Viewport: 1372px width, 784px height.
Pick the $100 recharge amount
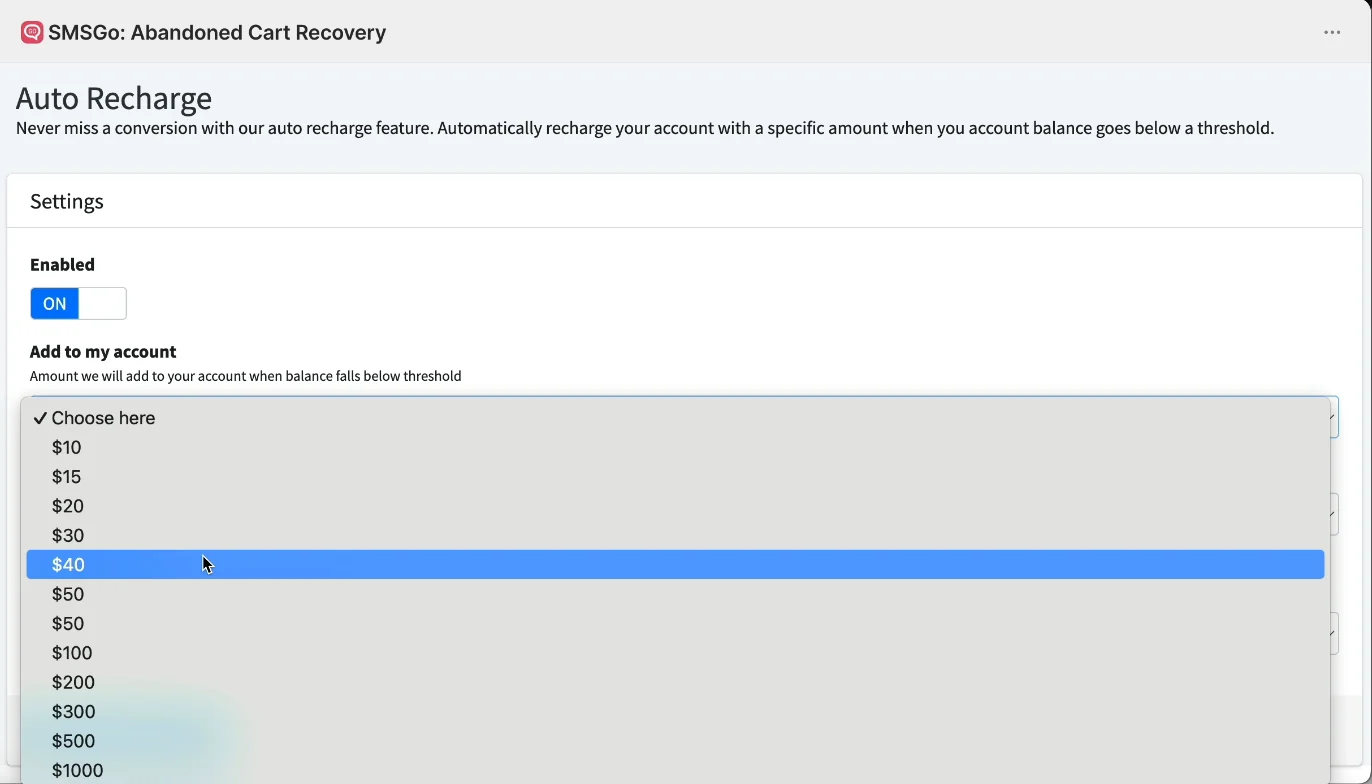(x=676, y=653)
